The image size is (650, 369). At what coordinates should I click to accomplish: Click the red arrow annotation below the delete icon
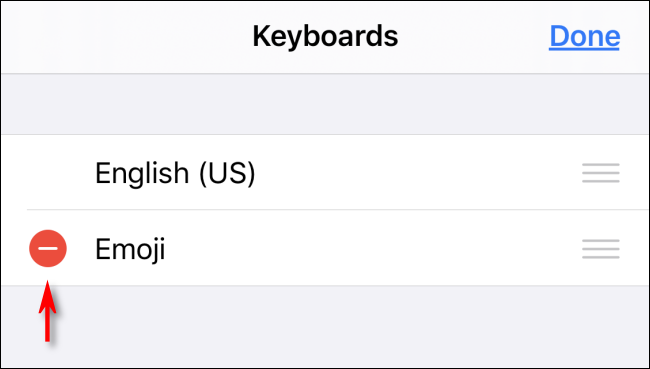tap(48, 311)
